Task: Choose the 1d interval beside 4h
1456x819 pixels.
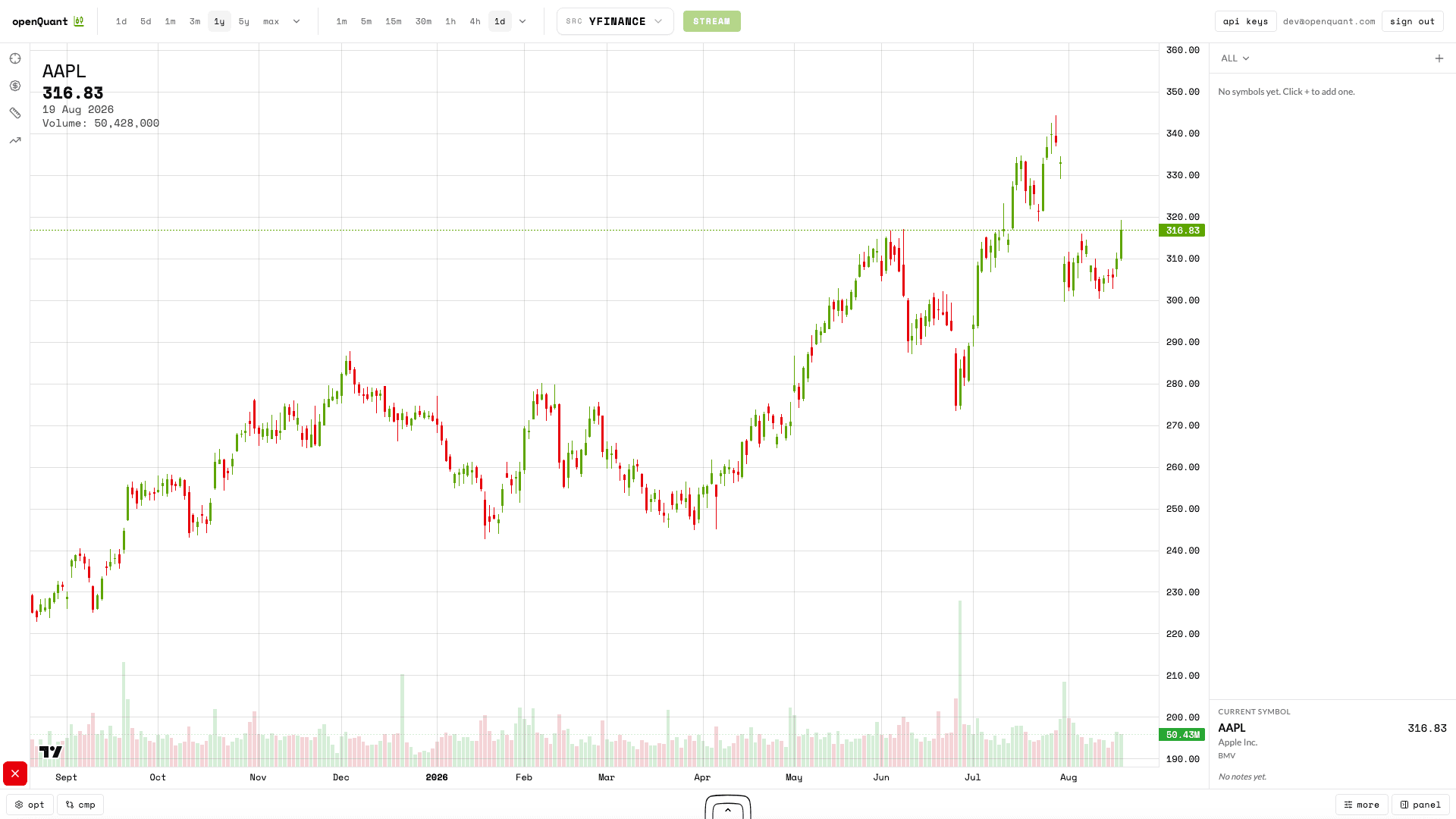Action: point(500,21)
